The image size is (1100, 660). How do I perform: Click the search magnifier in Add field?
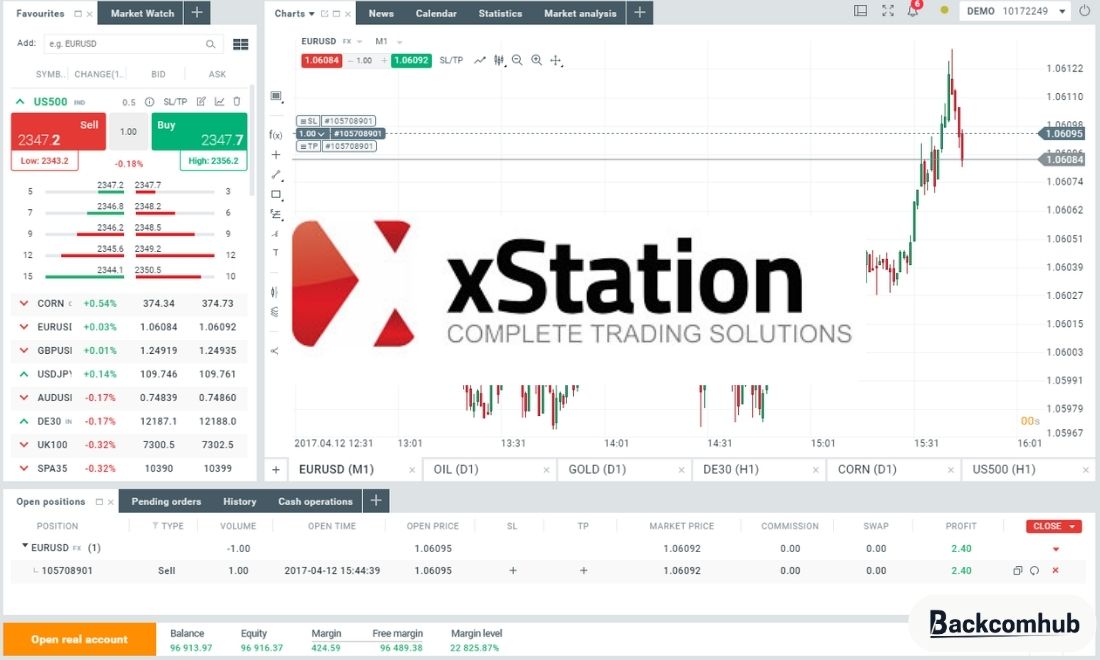pyautogui.click(x=210, y=44)
